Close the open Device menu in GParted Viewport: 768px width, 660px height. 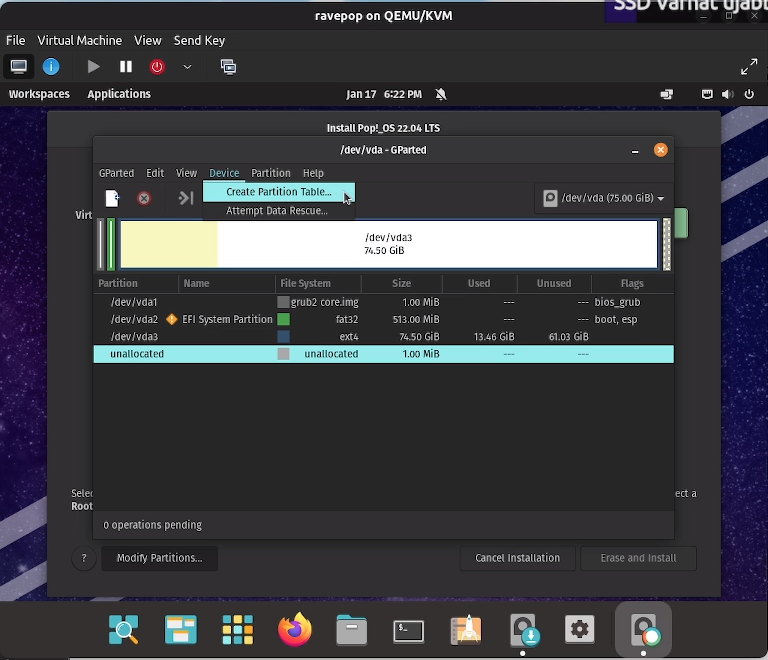[224, 173]
